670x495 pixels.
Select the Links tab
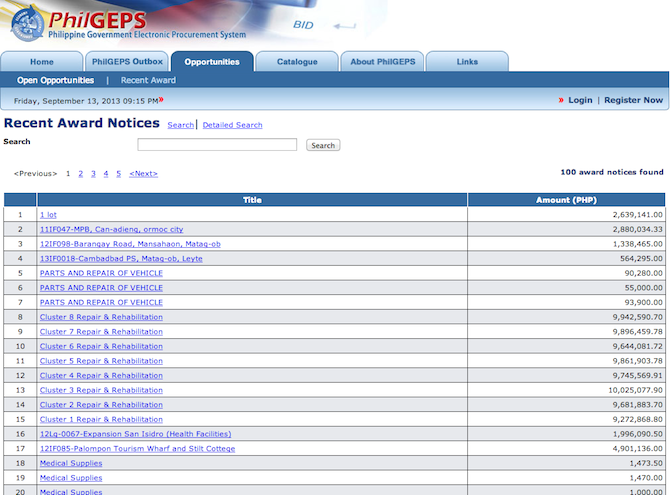467,62
